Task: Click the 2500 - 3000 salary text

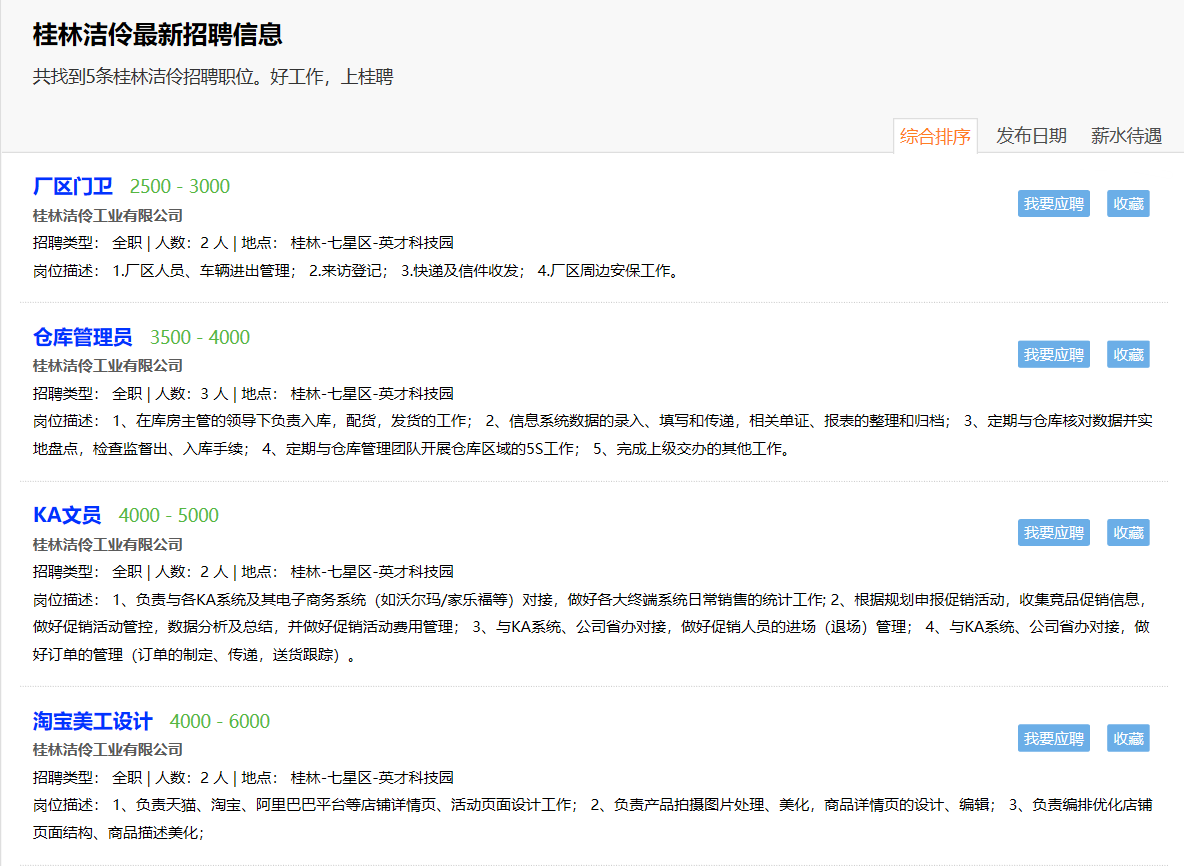Action: click(180, 187)
